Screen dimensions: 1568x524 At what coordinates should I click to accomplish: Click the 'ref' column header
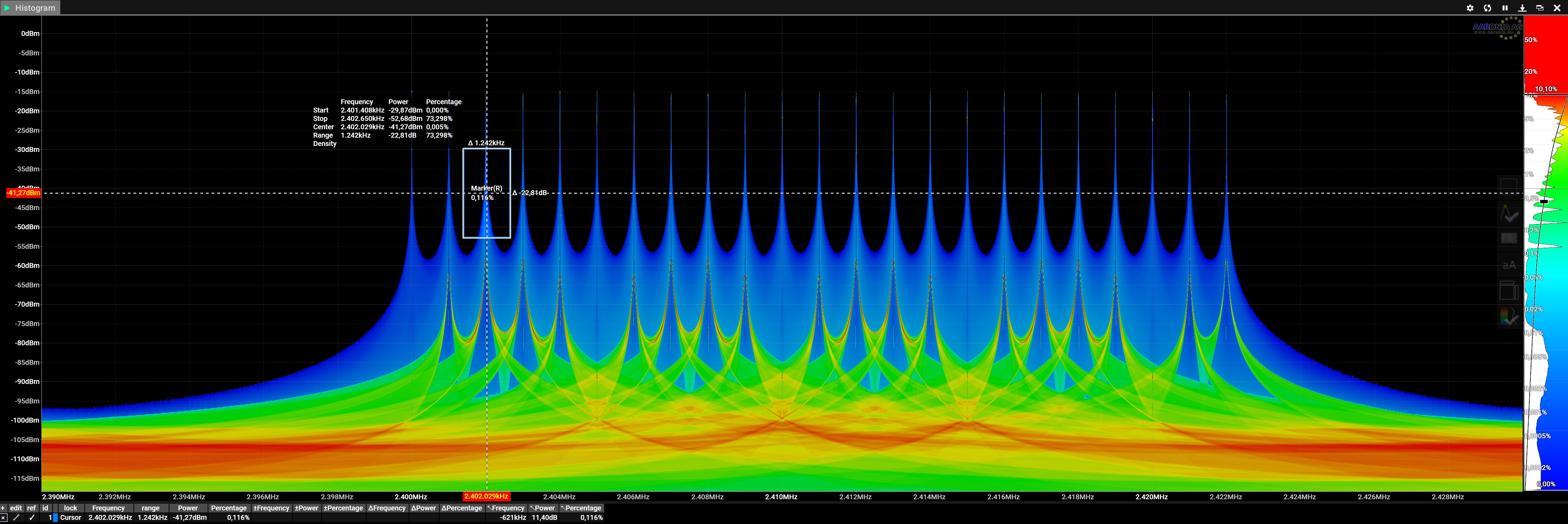click(32, 508)
